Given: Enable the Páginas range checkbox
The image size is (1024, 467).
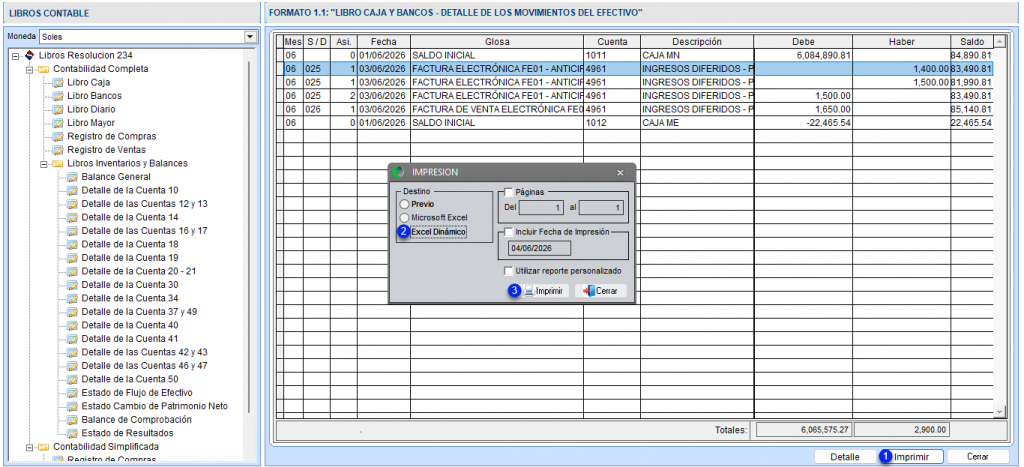Looking at the screenshot, I should point(509,192).
